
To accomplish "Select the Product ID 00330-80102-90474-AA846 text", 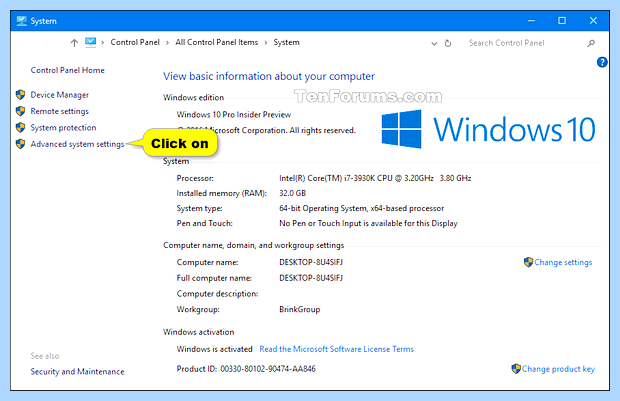I will click(268, 369).
